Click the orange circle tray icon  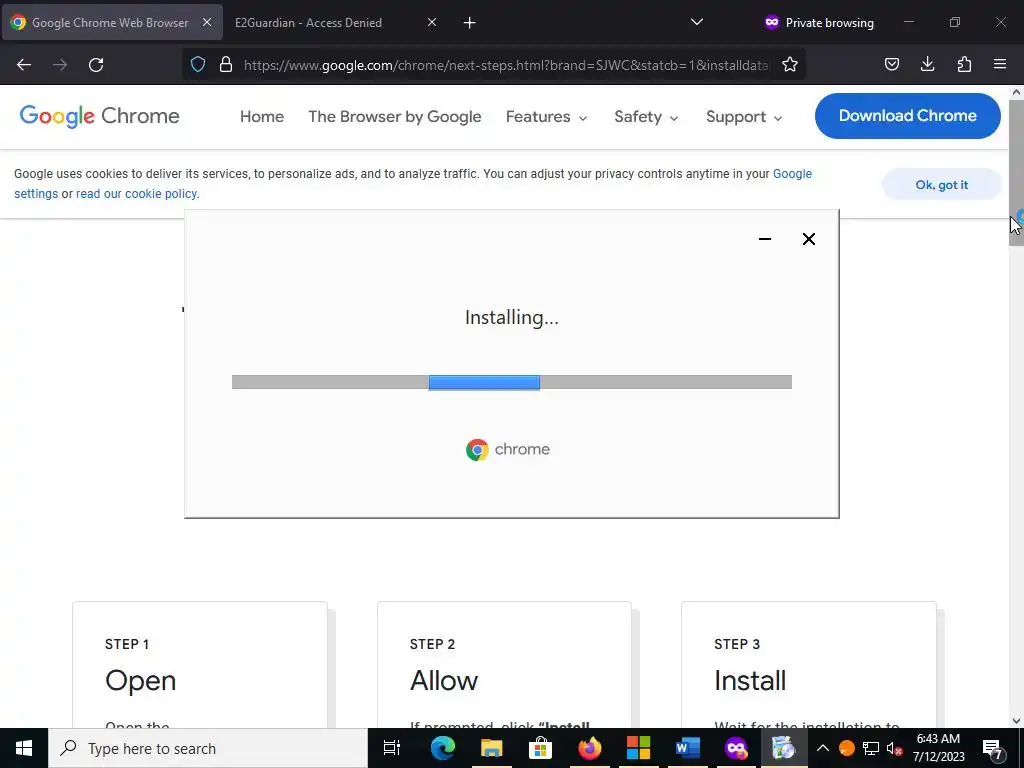pyautogui.click(x=846, y=748)
